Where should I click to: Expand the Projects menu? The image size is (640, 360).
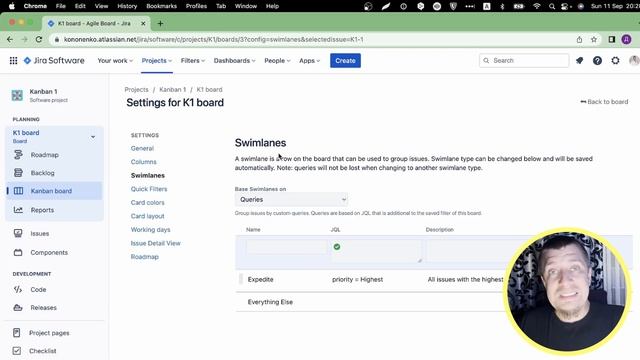(157, 60)
